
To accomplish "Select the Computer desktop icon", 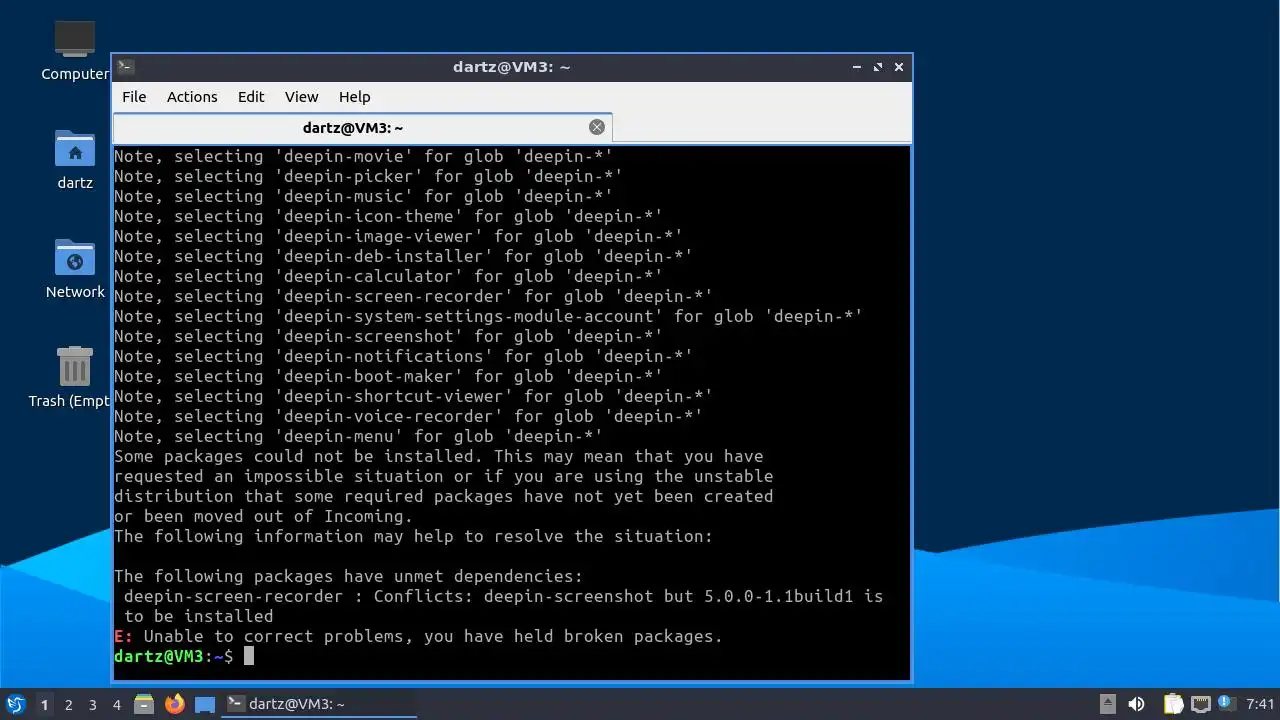I will 75,49.
